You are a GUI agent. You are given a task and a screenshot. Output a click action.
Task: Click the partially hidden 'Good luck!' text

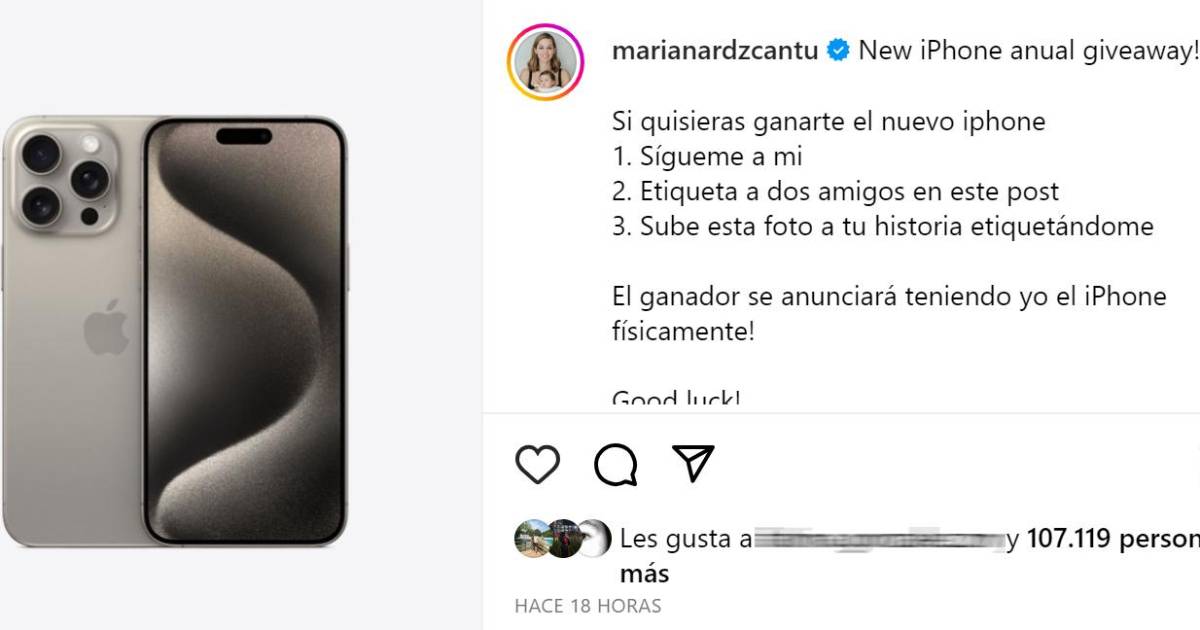pyautogui.click(x=676, y=400)
